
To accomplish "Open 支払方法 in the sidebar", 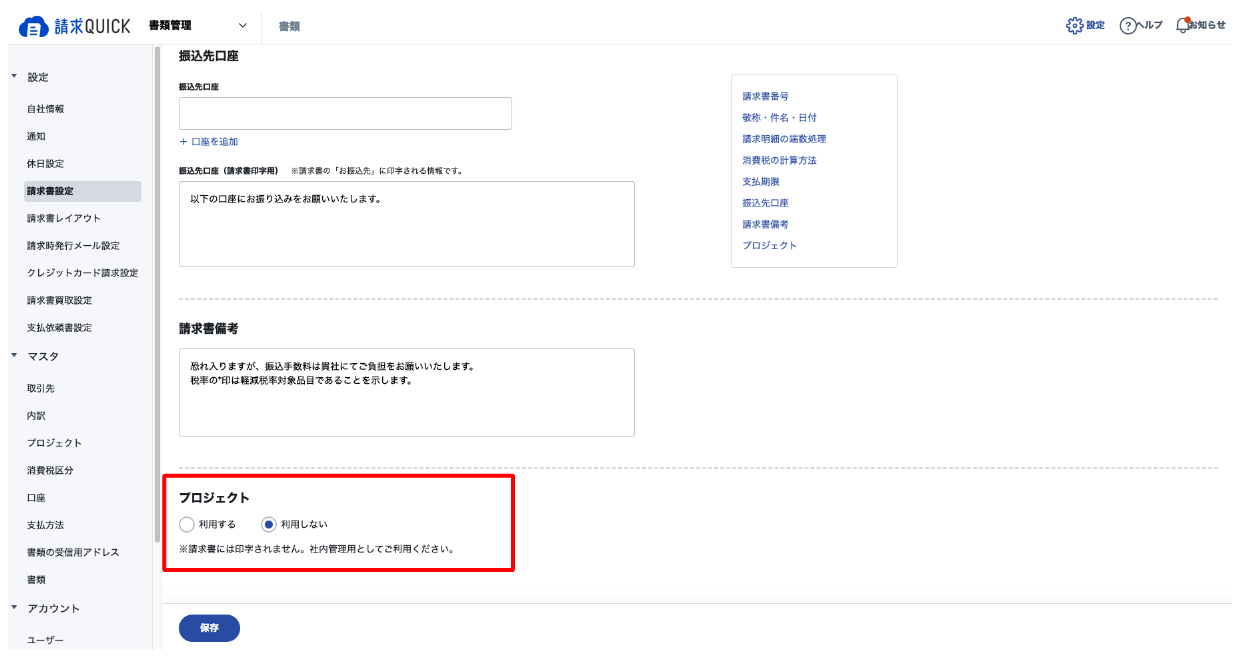I will coord(45,525).
